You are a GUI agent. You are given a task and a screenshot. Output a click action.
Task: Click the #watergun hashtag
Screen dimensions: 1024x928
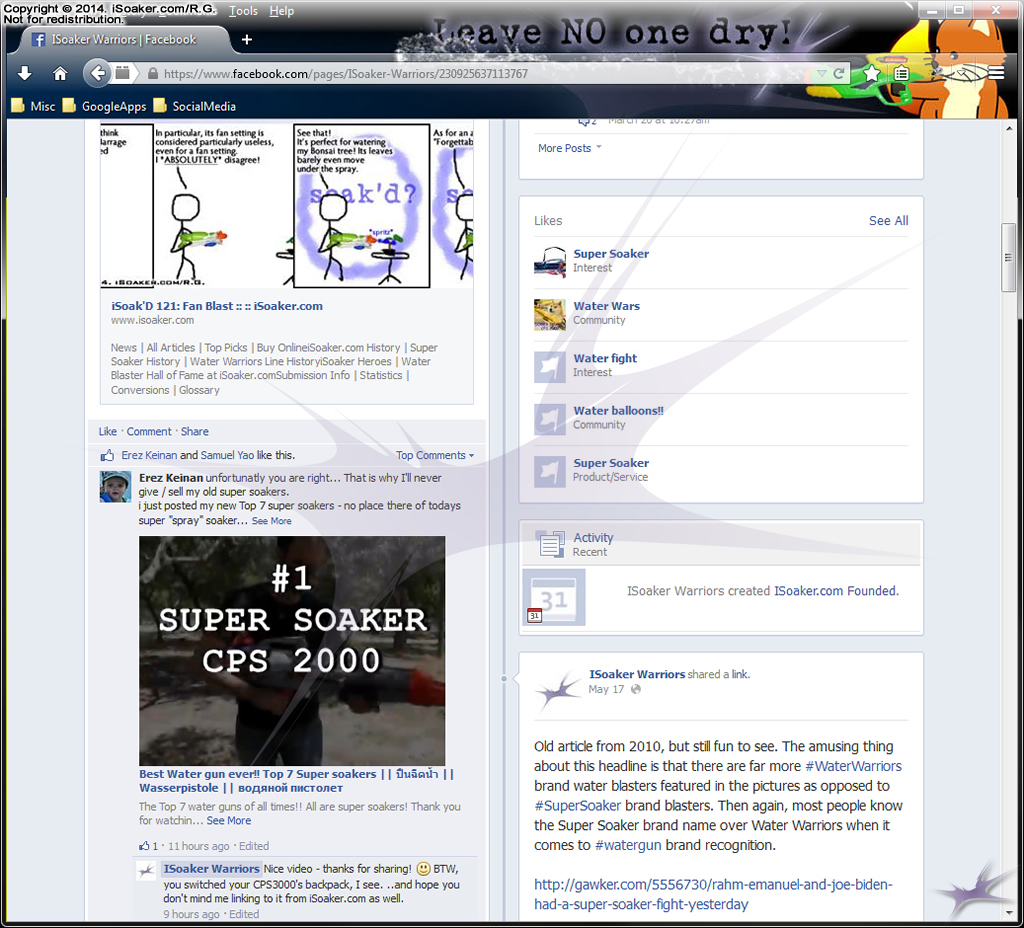tap(628, 845)
